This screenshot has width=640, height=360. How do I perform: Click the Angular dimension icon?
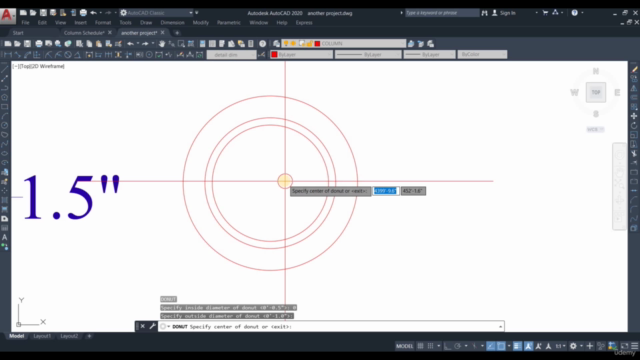click(78, 55)
